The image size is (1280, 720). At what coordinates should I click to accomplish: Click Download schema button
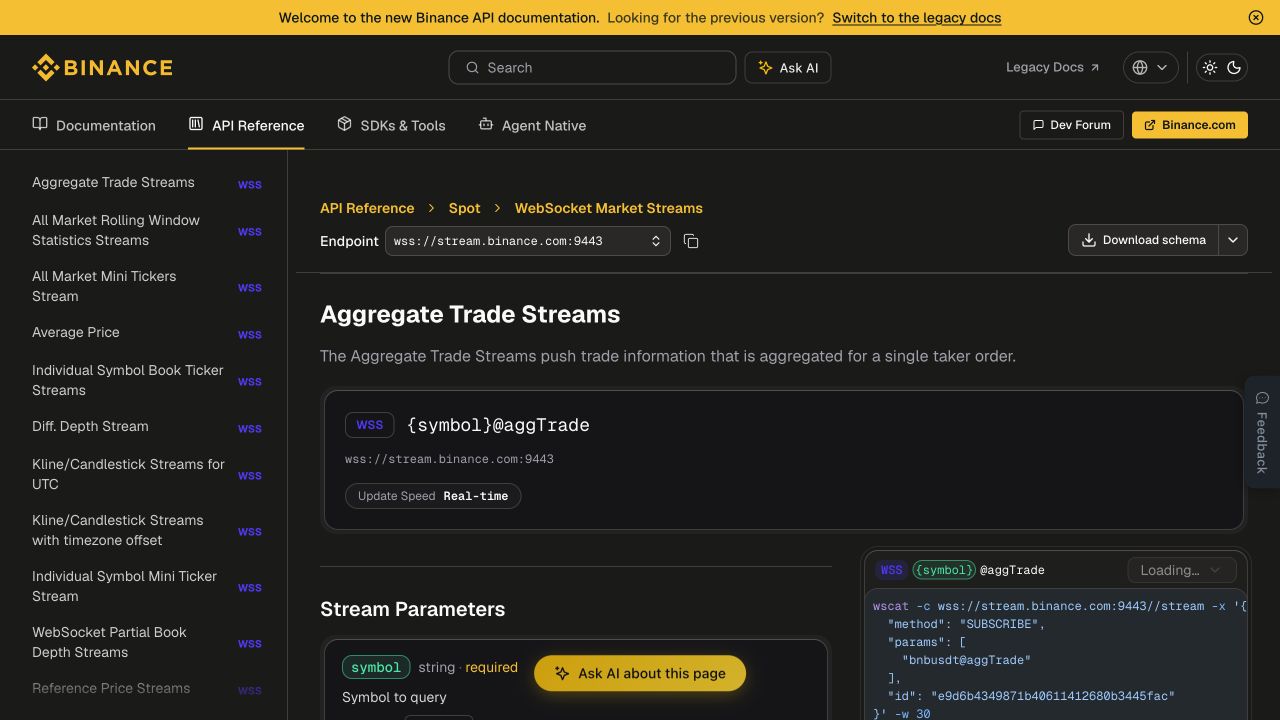point(1144,240)
